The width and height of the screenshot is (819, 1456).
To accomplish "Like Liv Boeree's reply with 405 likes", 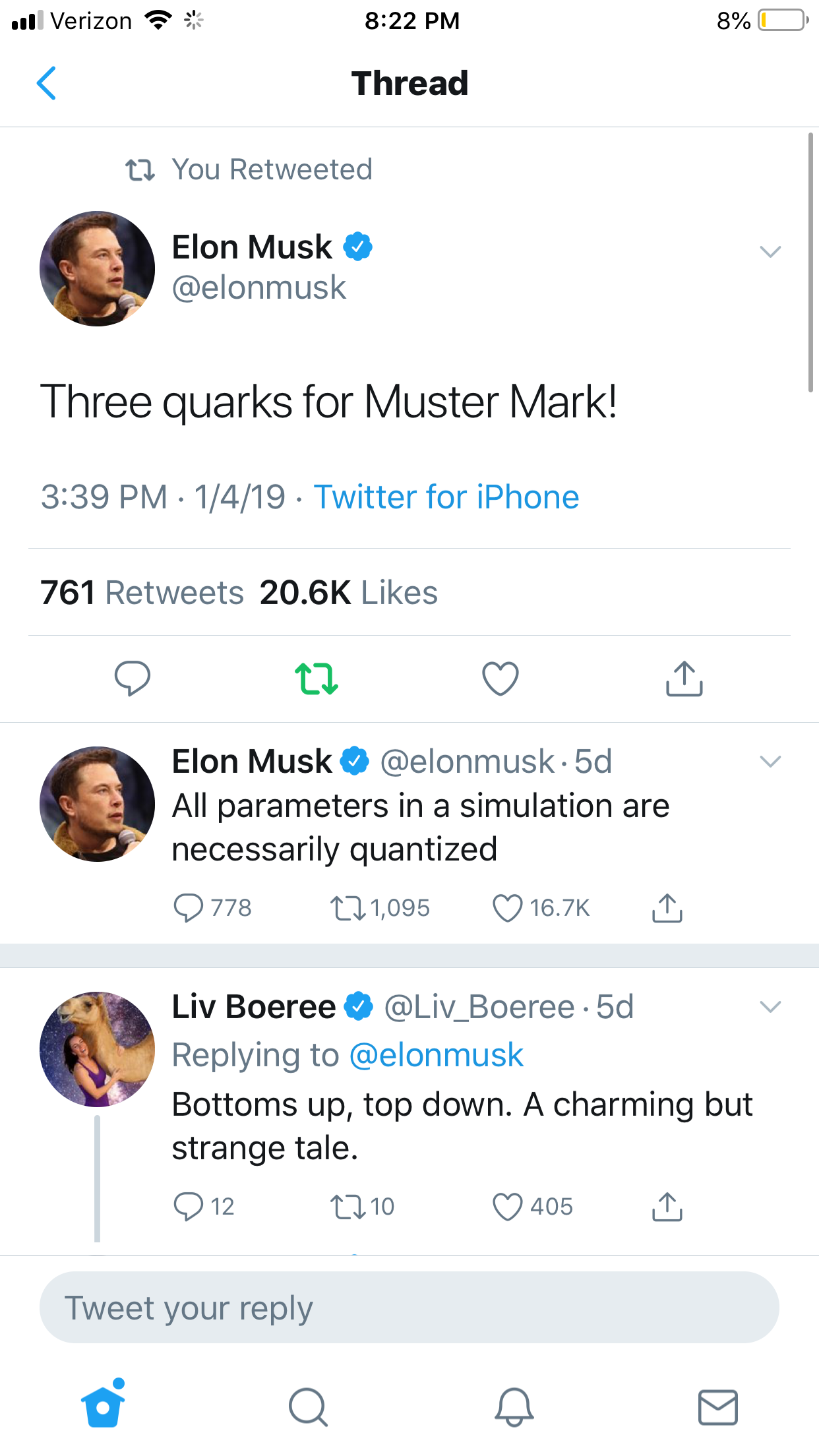I will pos(508,1207).
